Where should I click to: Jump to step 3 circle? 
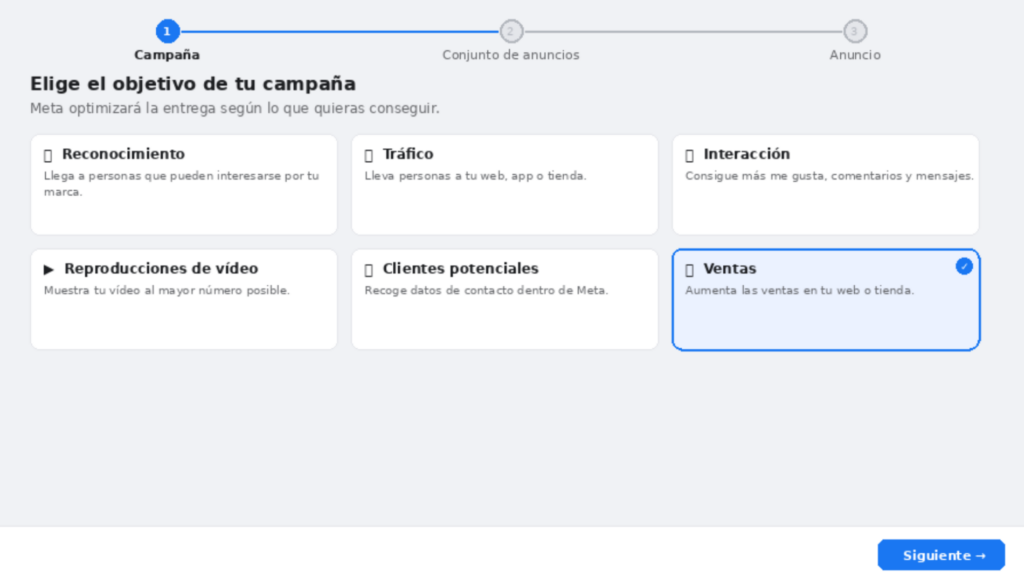point(855,31)
